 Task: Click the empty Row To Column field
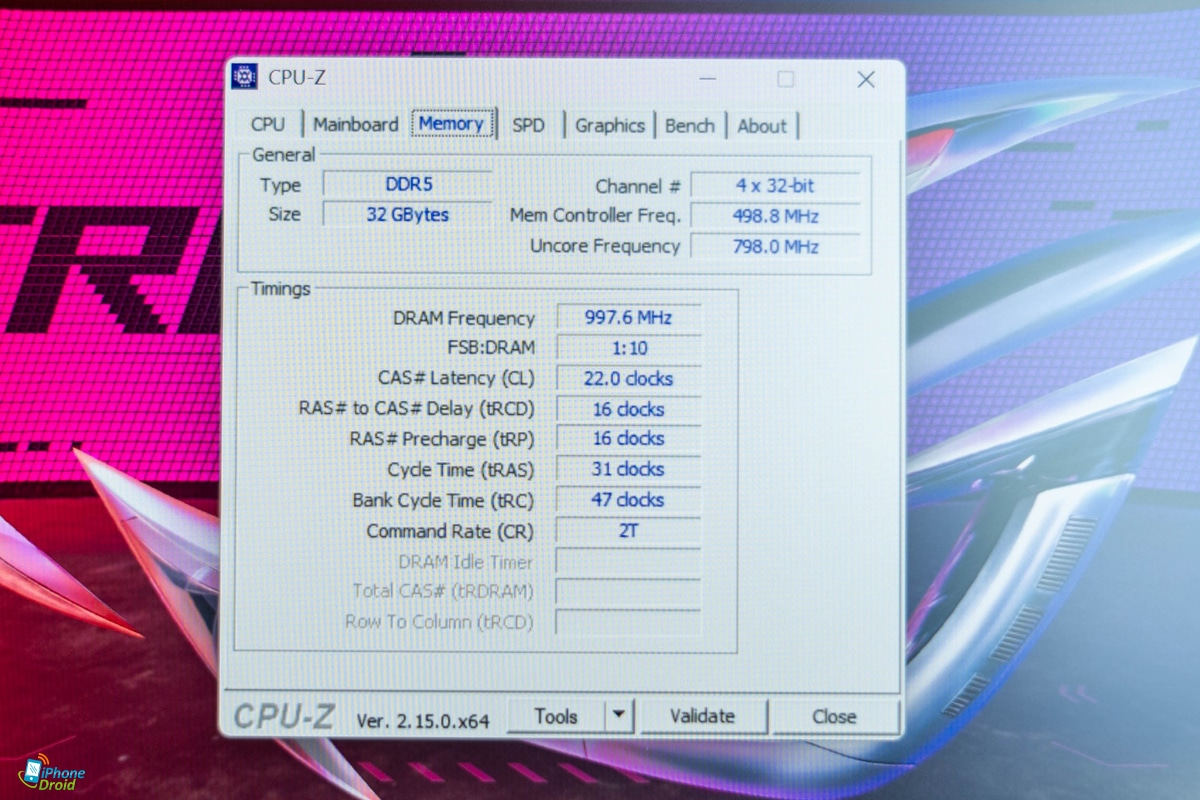coord(628,621)
